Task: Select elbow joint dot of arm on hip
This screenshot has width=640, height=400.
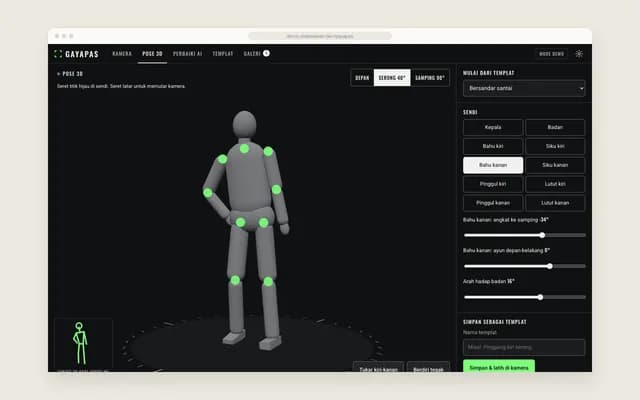Action: coord(208,193)
